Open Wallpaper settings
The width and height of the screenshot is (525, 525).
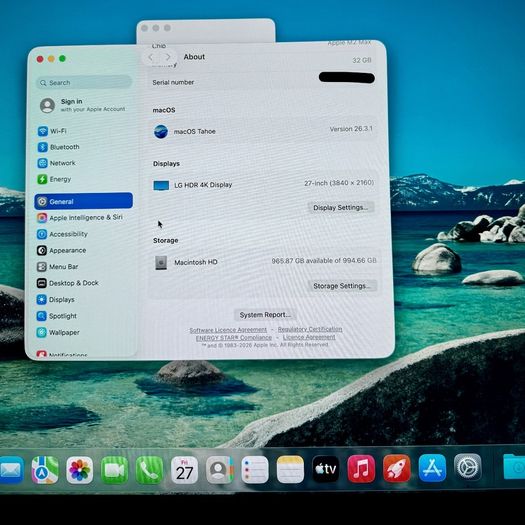coord(58,332)
